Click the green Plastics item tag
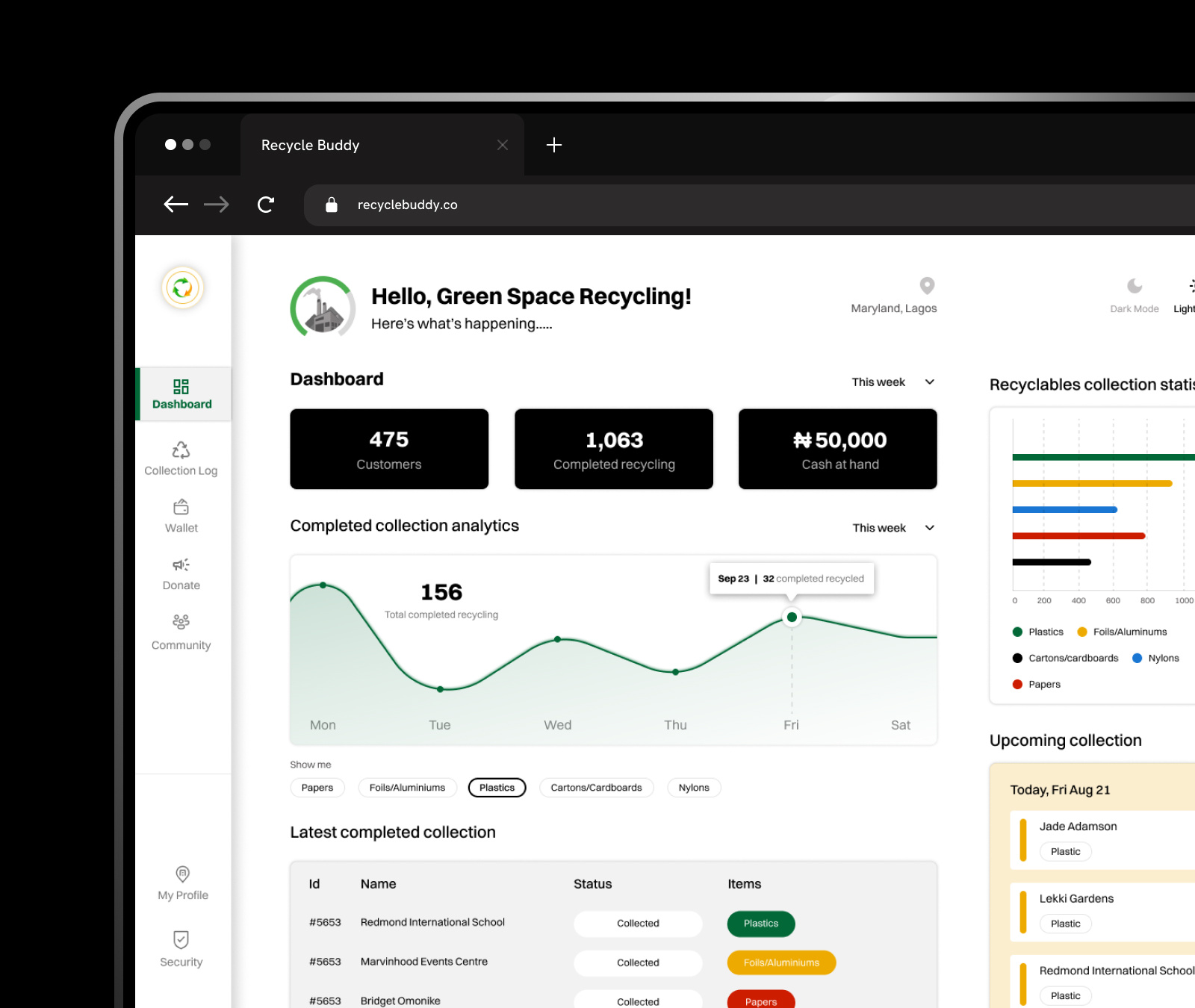1195x1008 pixels. [761, 924]
